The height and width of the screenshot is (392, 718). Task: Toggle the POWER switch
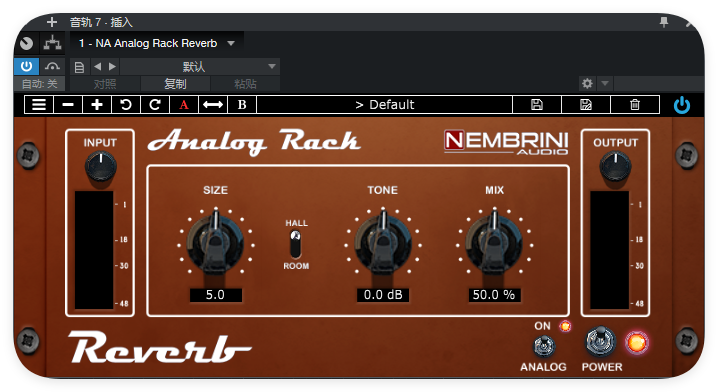point(600,342)
